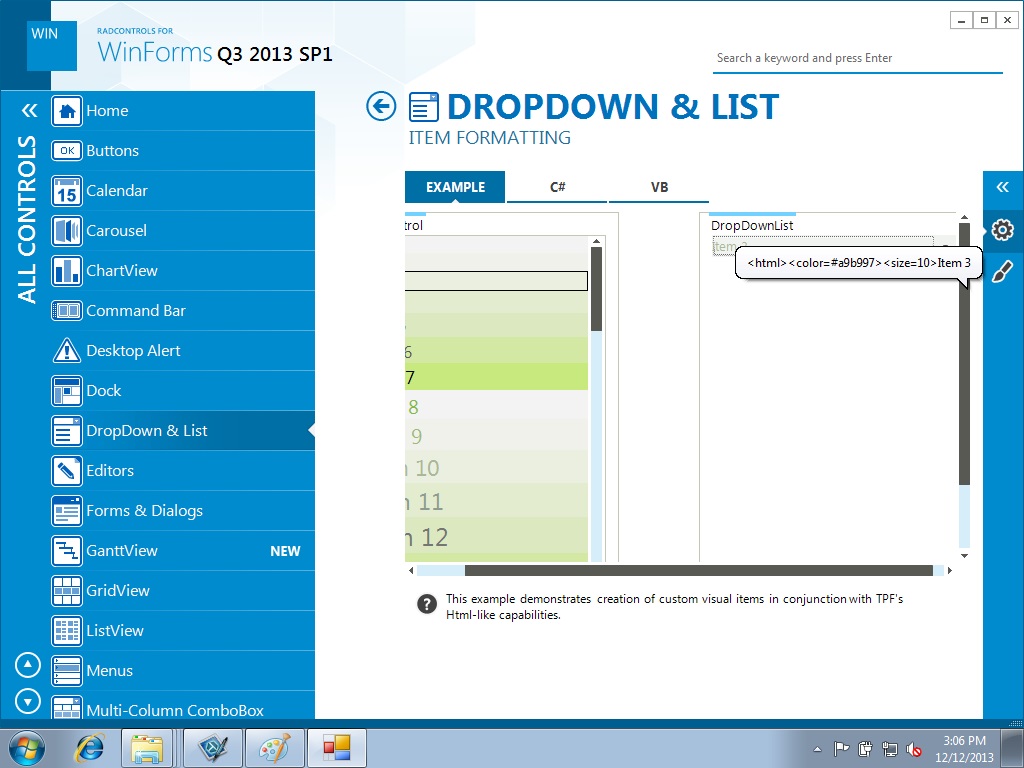Switch to the C# code tab

[x=557, y=187]
